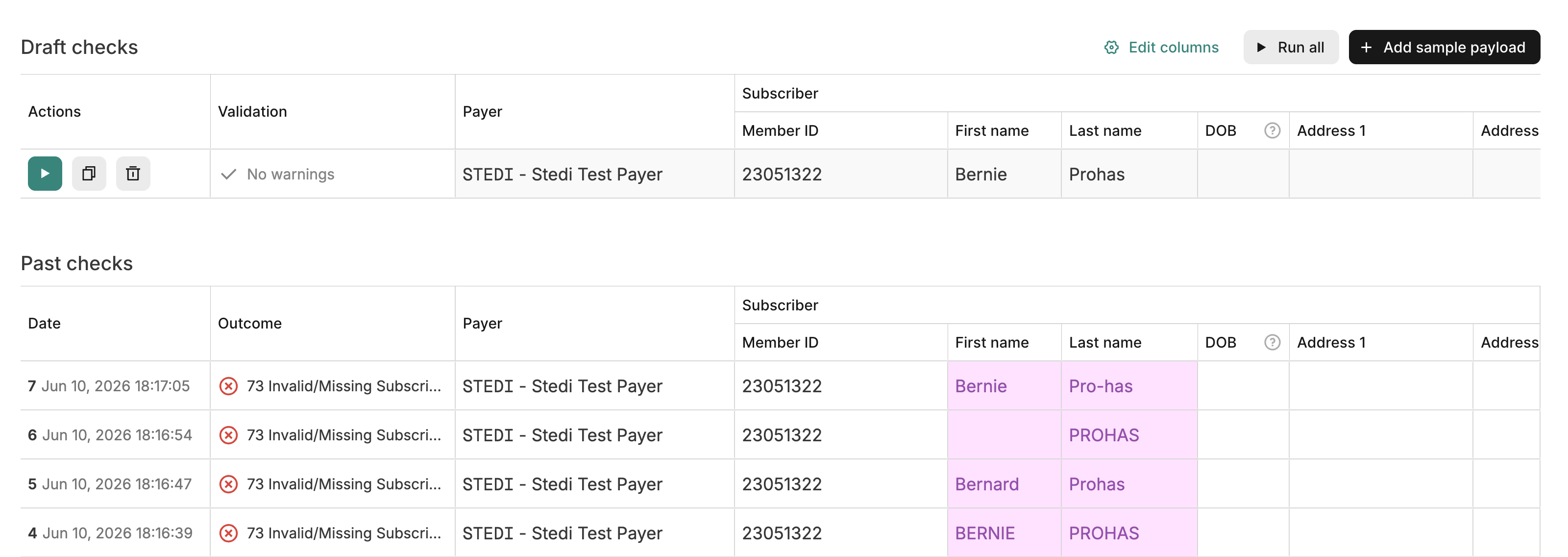Click the PROHAS last name in check 4
This screenshot has height=557, width=1568.
tap(1130, 533)
